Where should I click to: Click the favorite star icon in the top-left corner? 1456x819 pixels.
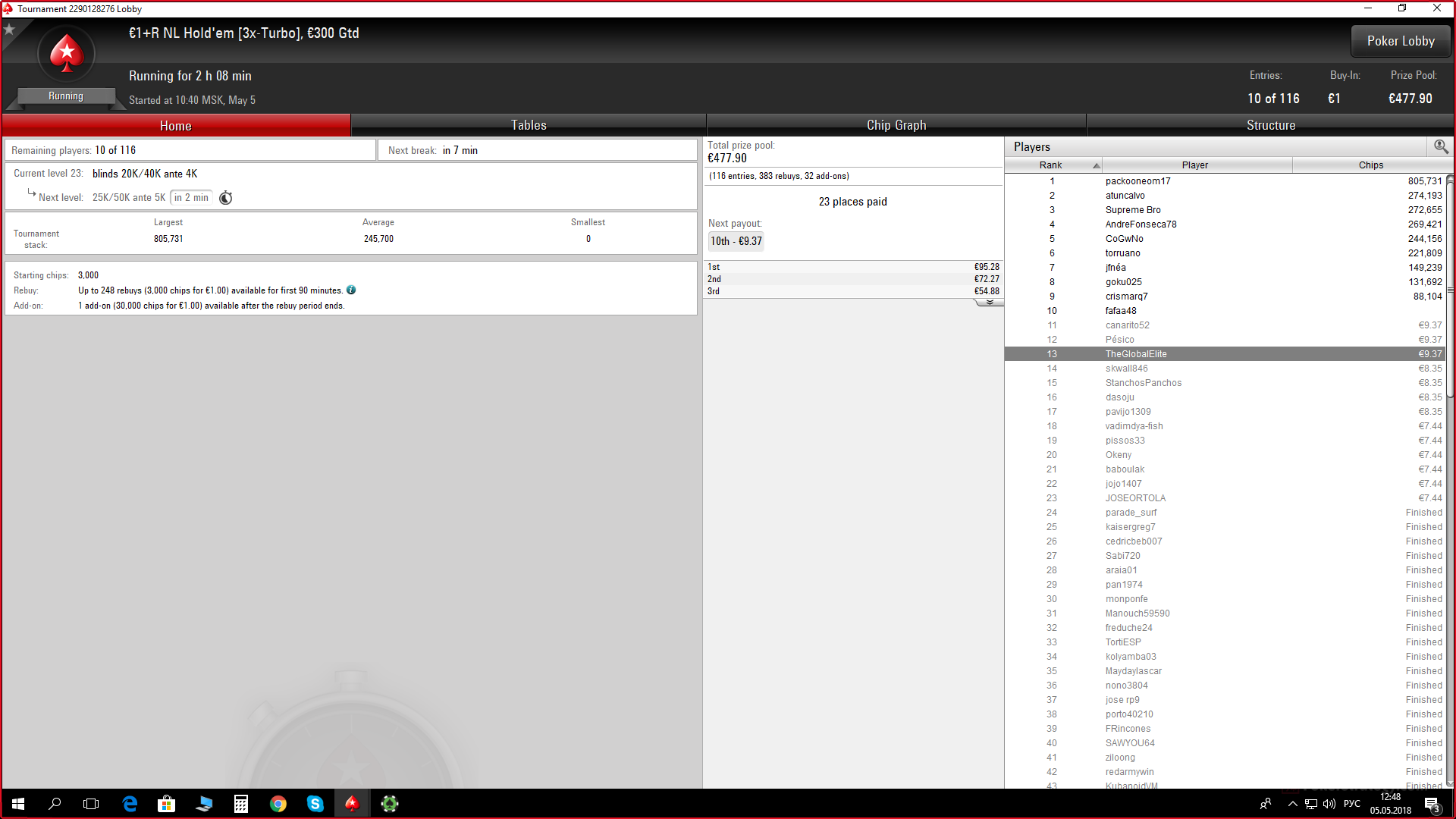(10, 30)
